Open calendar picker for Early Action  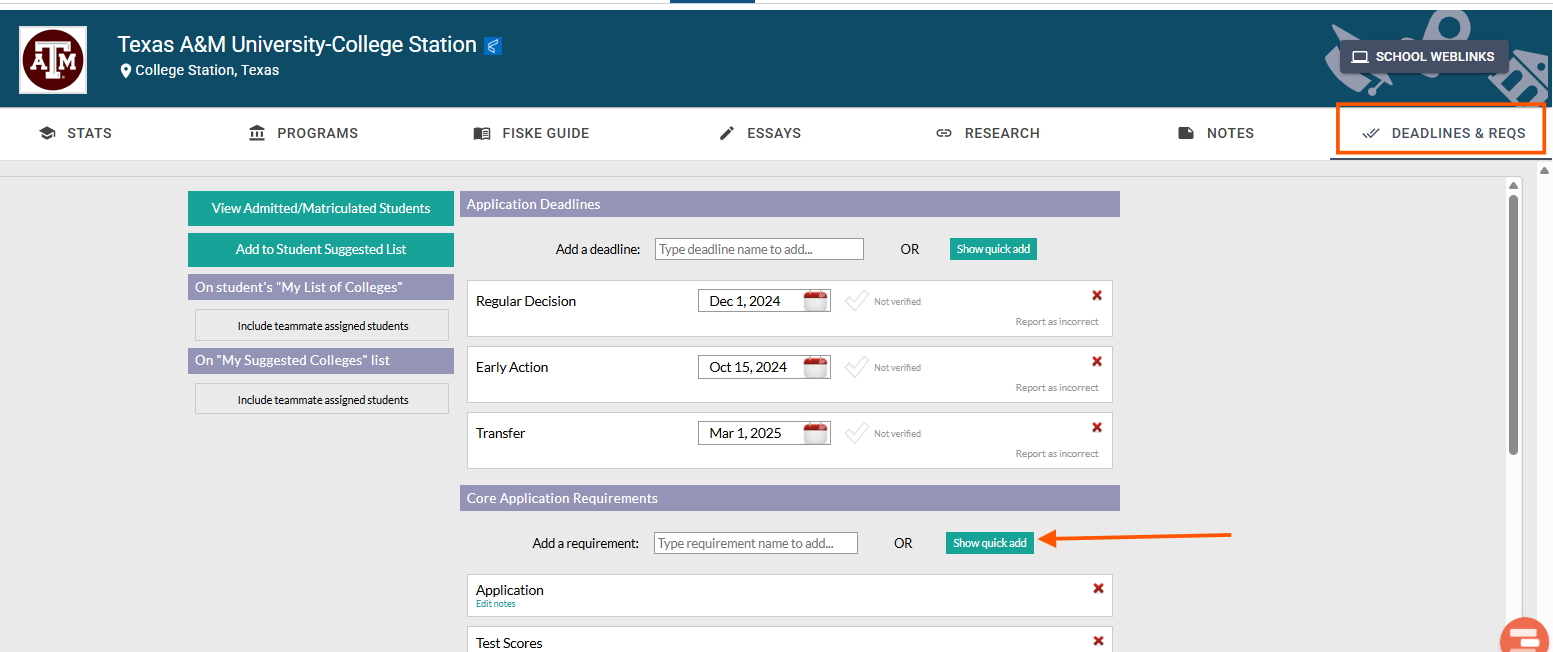point(817,366)
